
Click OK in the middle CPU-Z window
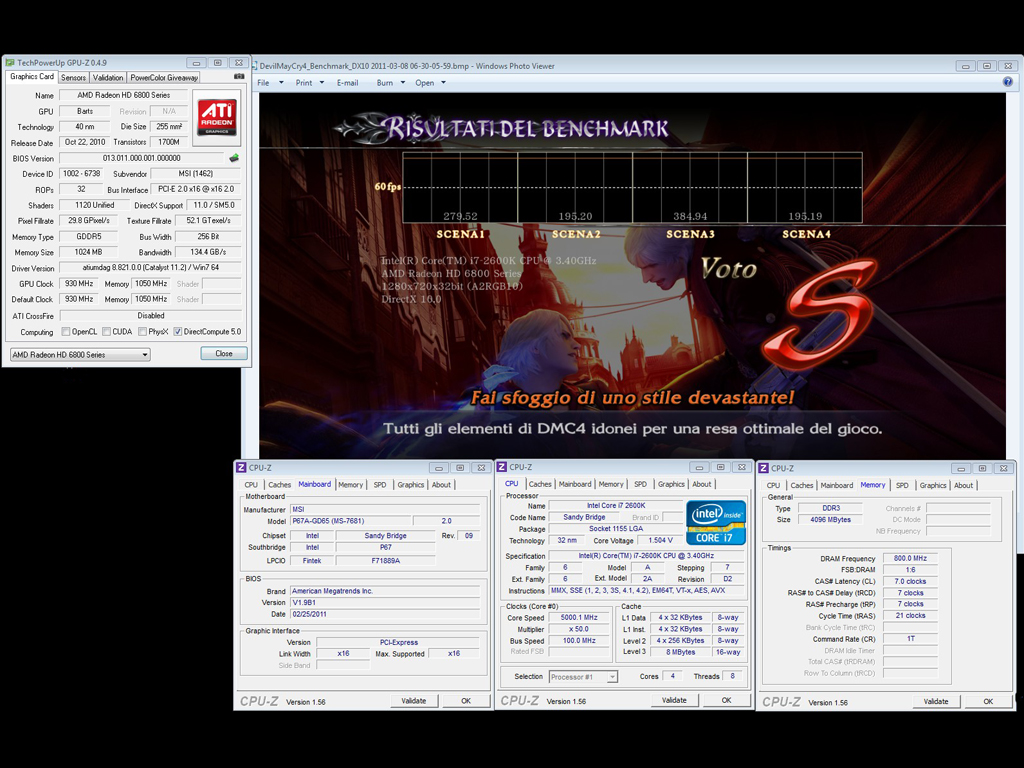click(726, 700)
